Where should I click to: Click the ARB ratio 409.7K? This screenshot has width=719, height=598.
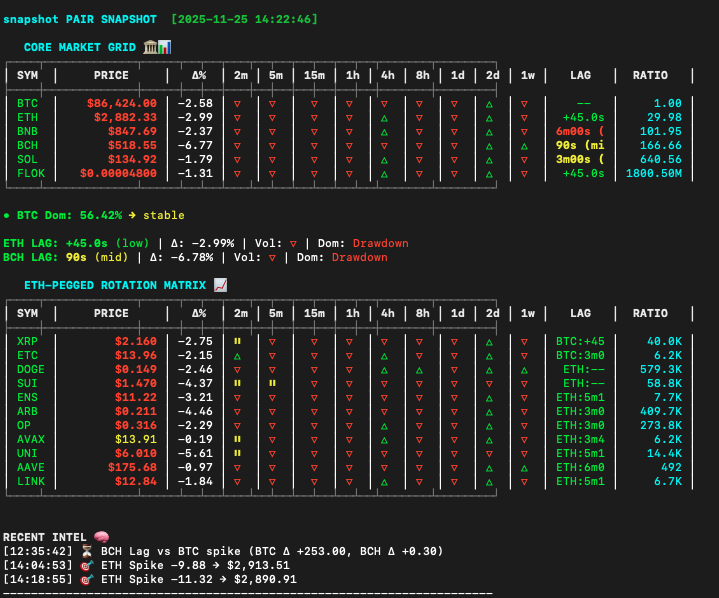[661, 411]
